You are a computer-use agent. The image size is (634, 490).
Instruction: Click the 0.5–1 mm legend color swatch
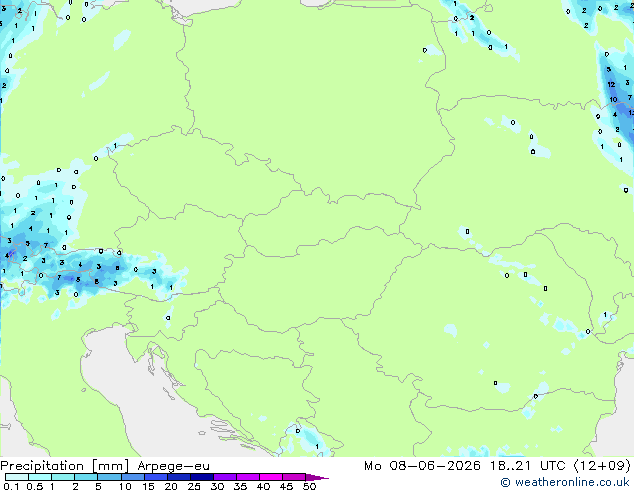40,477
